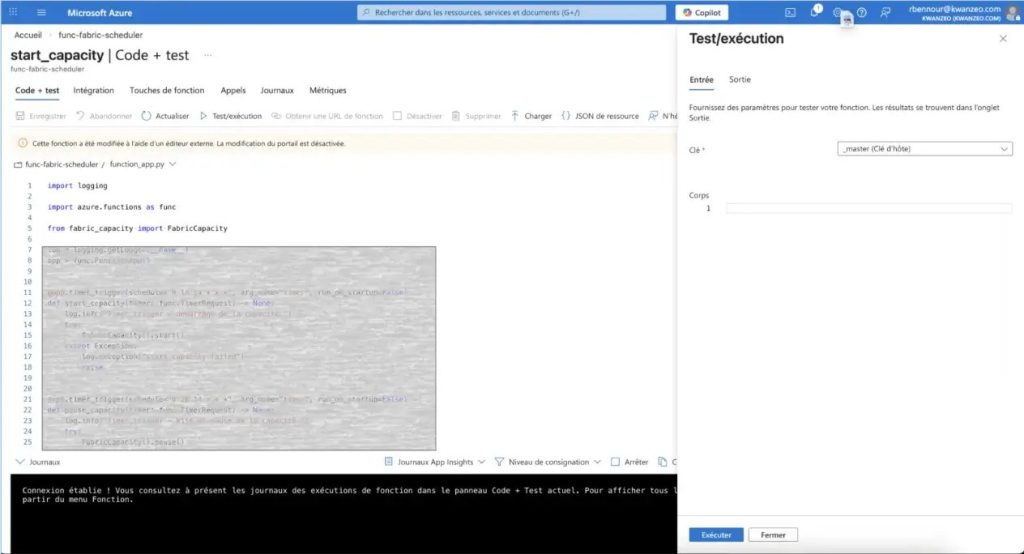Click into the Corps body editor line 1
Image resolution: width=1024 pixels, height=554 pixels.
click(x=869, y=208)
